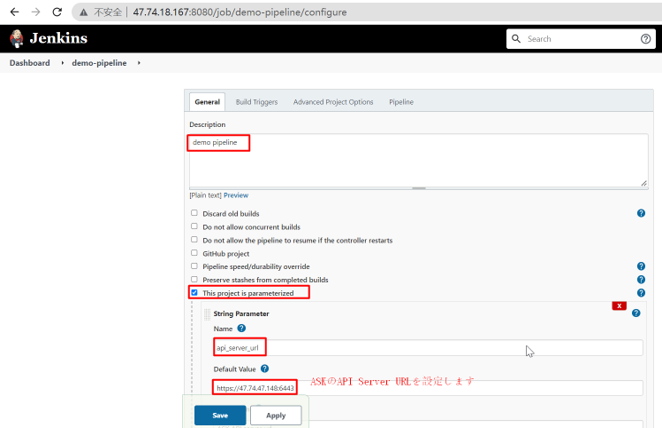The width and height of the screenshot is (662, 428).
Task: Click the browser back arrow
Action: 14,12
